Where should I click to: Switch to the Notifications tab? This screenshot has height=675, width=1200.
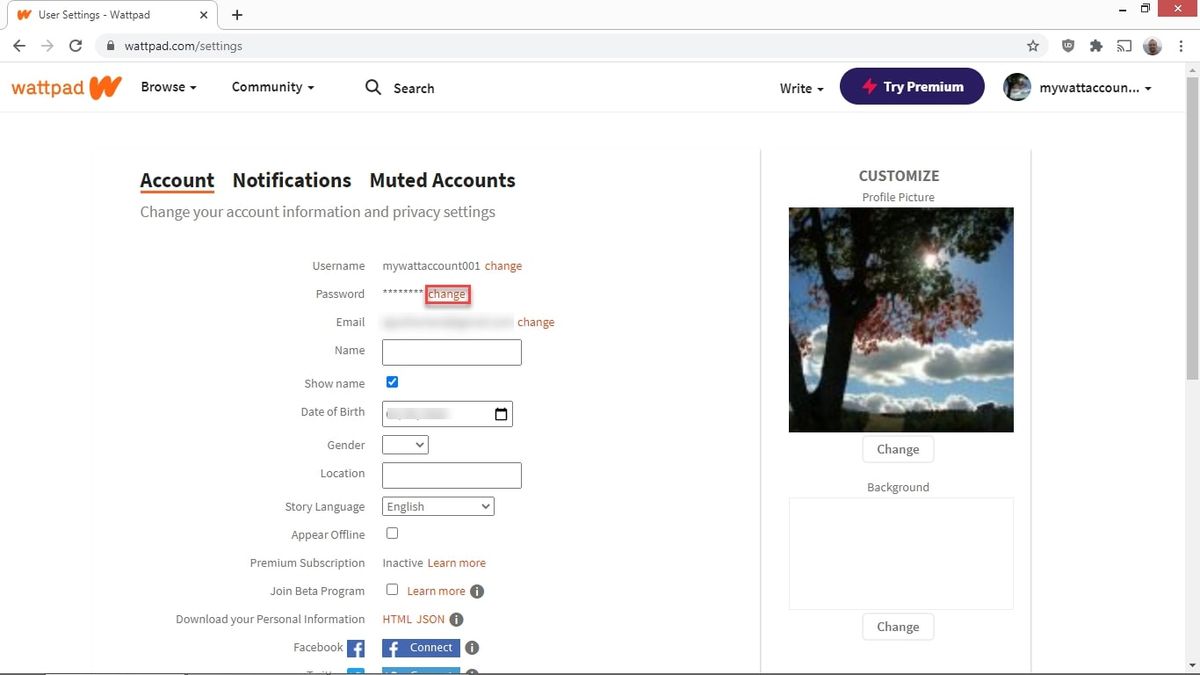291,180
